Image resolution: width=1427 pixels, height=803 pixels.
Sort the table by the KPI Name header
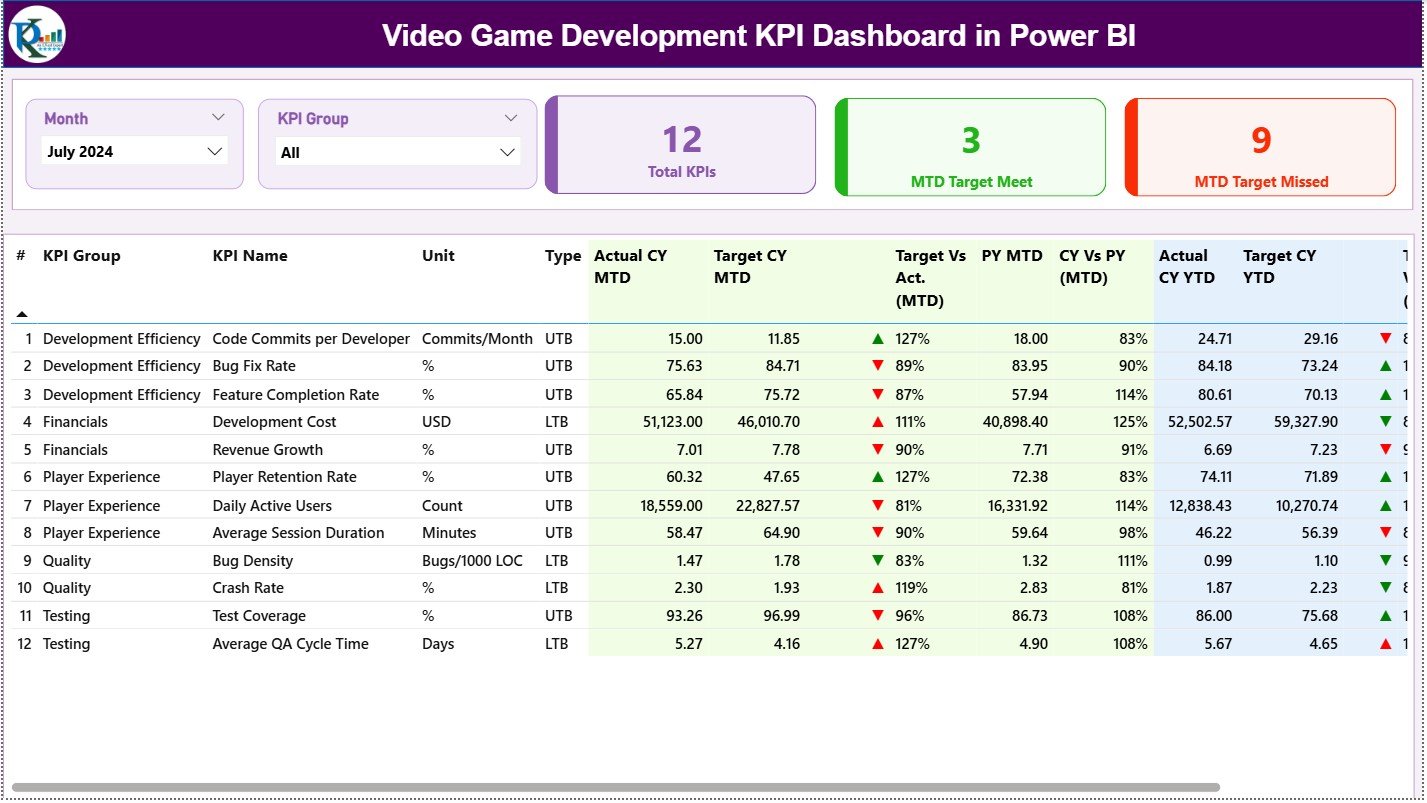[248, 256]
